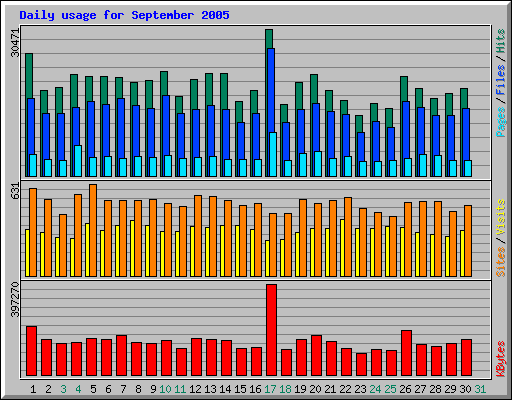Viewport: 512px width, 400px height.
Task: Select the red KBytes bar for day 26
Action: coord(406,353)
